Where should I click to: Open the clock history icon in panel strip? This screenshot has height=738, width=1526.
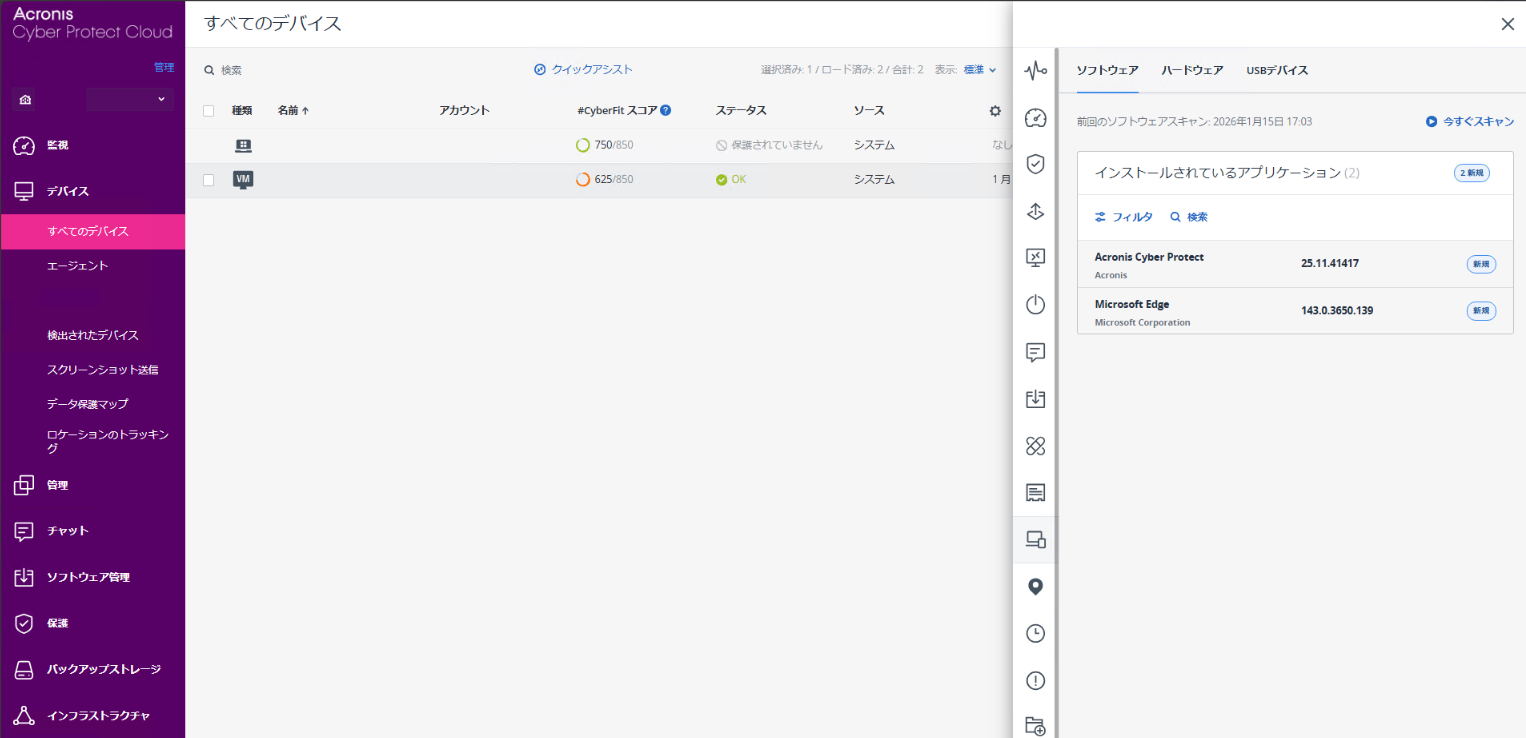[x=1035, y=634]
